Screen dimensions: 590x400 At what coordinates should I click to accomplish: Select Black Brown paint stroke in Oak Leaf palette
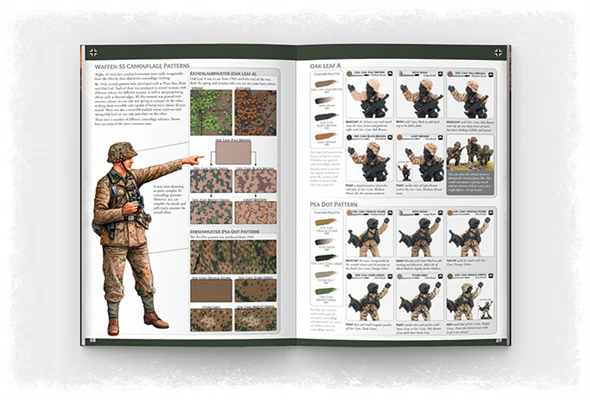(325, 117)
